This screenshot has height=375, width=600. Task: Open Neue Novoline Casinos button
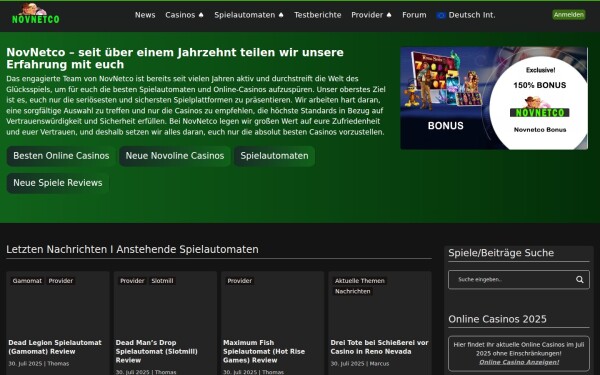[x=175, y=156]
